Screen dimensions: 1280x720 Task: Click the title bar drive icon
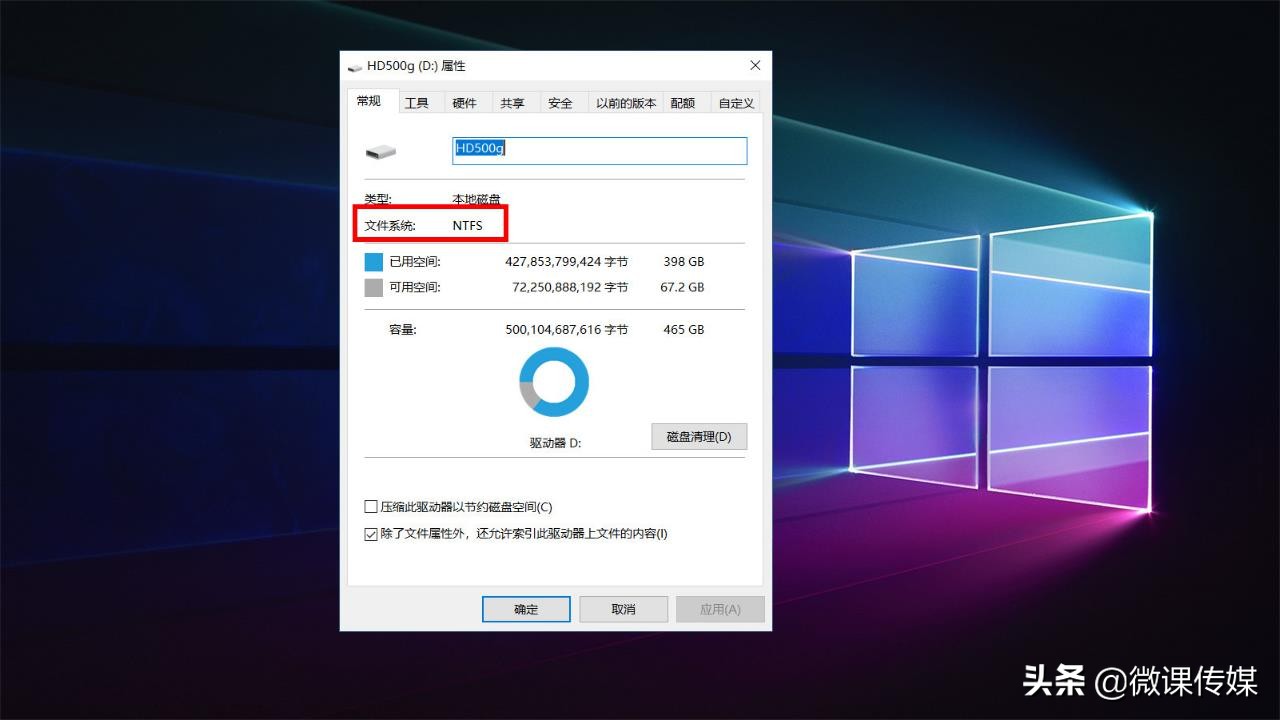coord(355,67)
